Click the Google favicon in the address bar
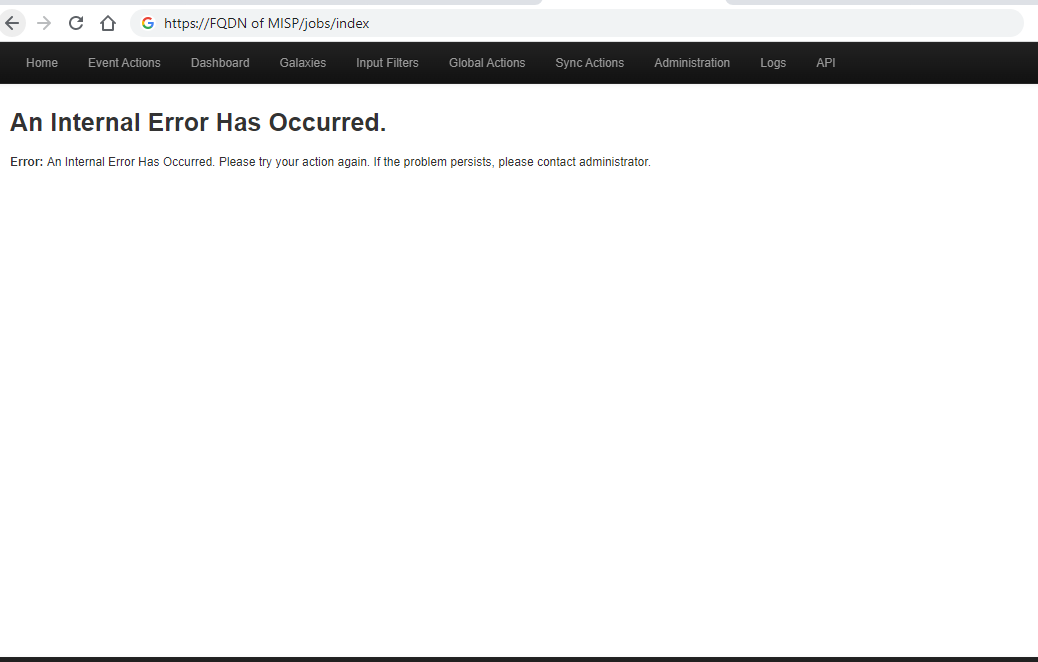Viewport: 1038px width, 662px height. (x=146, y=23)
